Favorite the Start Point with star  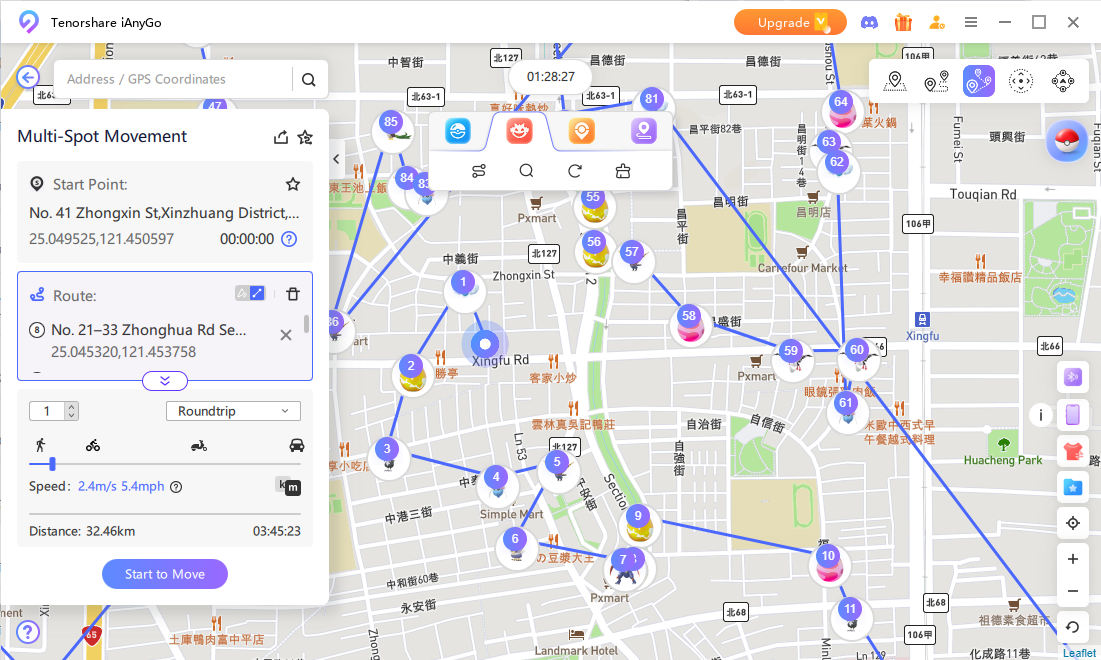tap(293, 184)
